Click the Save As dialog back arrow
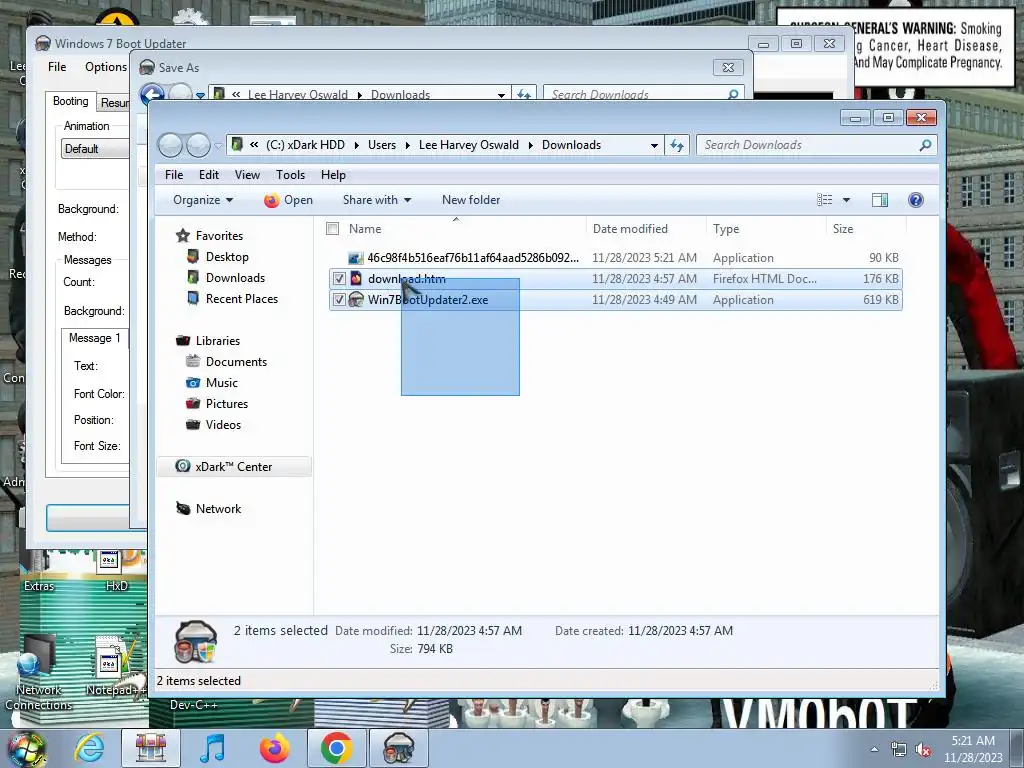1024x768 pixels. [x=152, y=95]
